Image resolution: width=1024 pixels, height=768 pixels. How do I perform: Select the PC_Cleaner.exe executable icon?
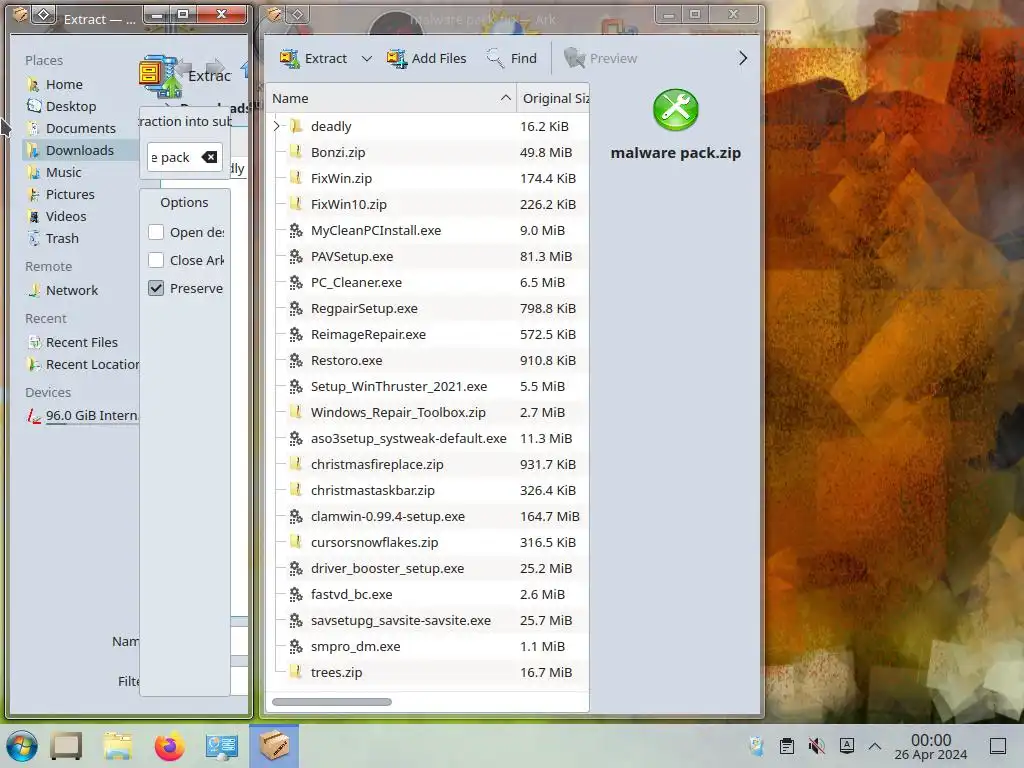coord(296,282)
